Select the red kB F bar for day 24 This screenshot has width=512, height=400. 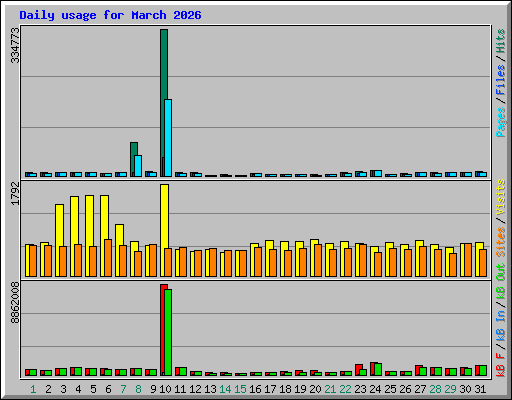(372, 369)
